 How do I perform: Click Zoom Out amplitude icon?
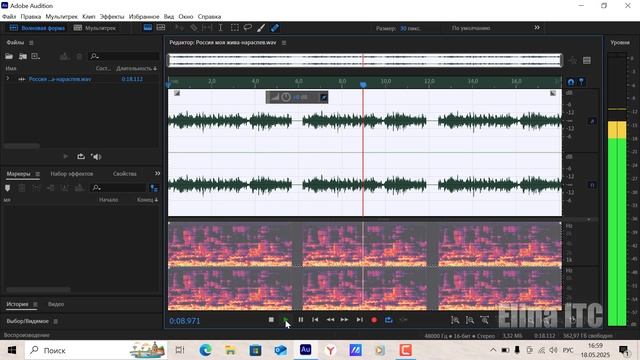[x=470, y=320]
